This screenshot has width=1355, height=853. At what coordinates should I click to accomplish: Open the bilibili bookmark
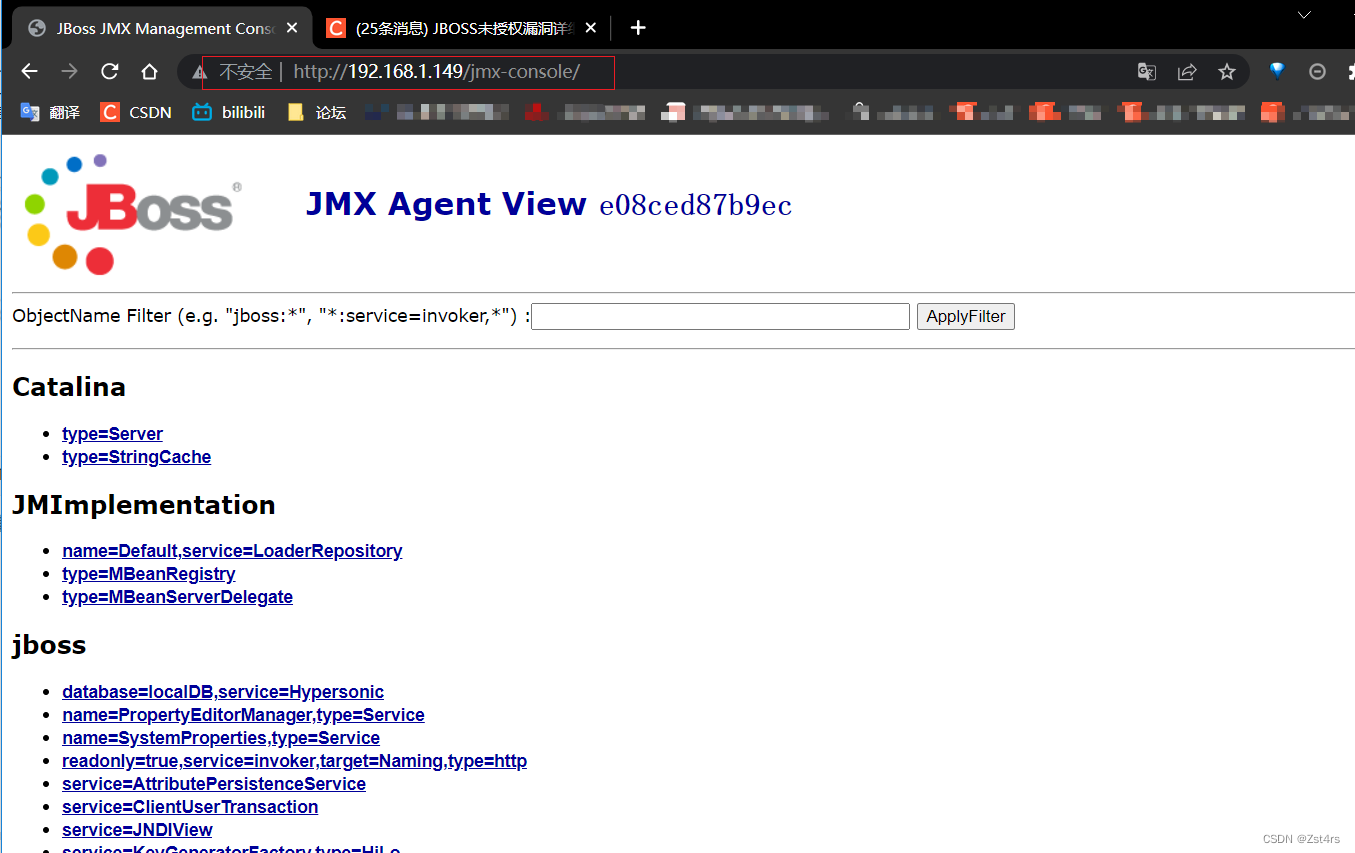pos(229,112)
